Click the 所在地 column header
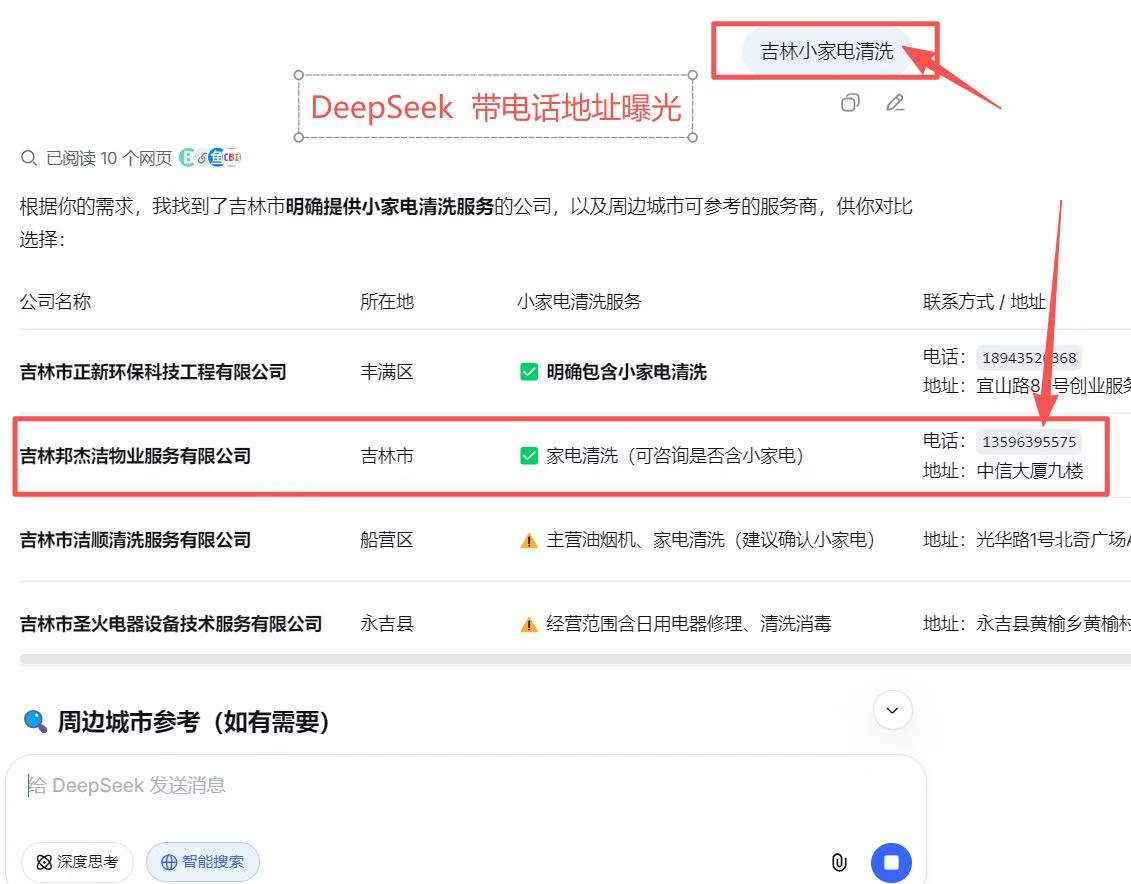The height and width of the screenshot is (884, 1131). tap(387, 301)
